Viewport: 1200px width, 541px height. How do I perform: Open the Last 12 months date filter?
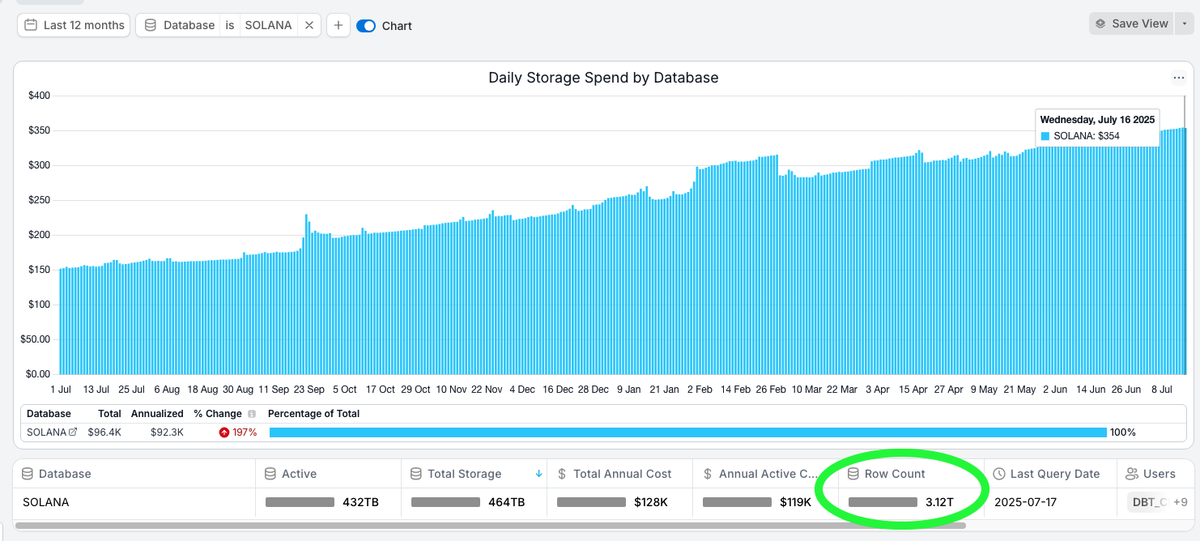(74, 25)
